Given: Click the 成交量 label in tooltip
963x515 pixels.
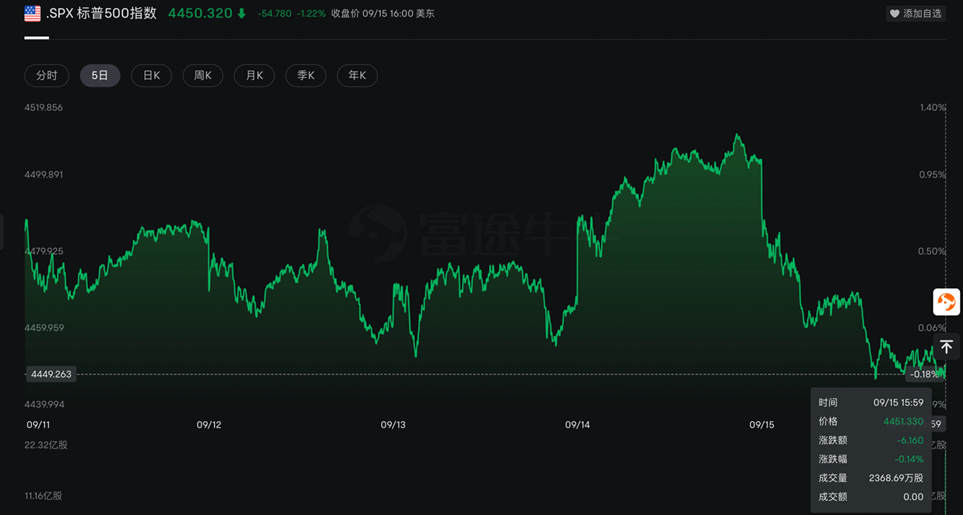Looking at the screenshot, I should click(x=833, y=478).
